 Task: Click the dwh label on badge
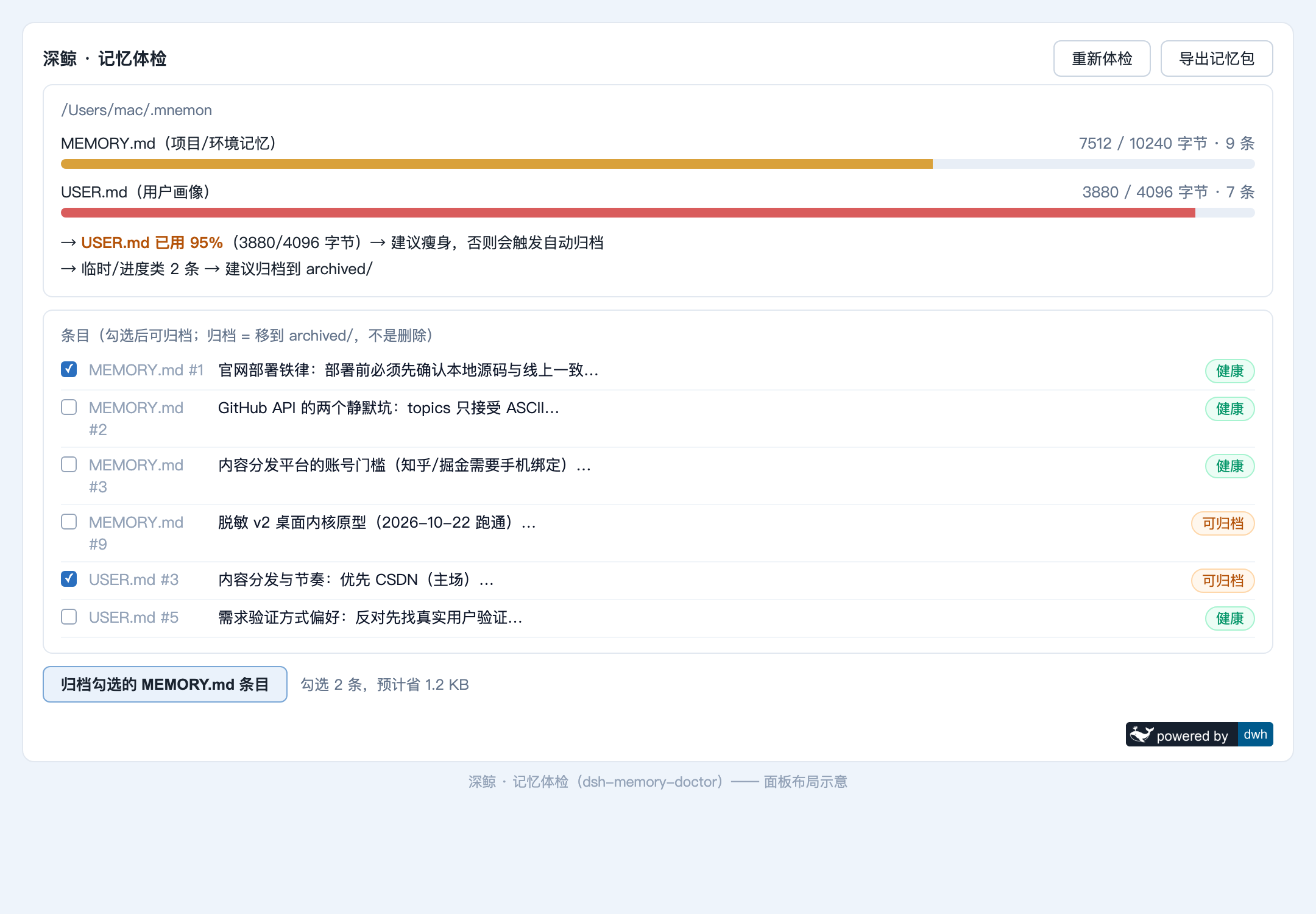1255,734
